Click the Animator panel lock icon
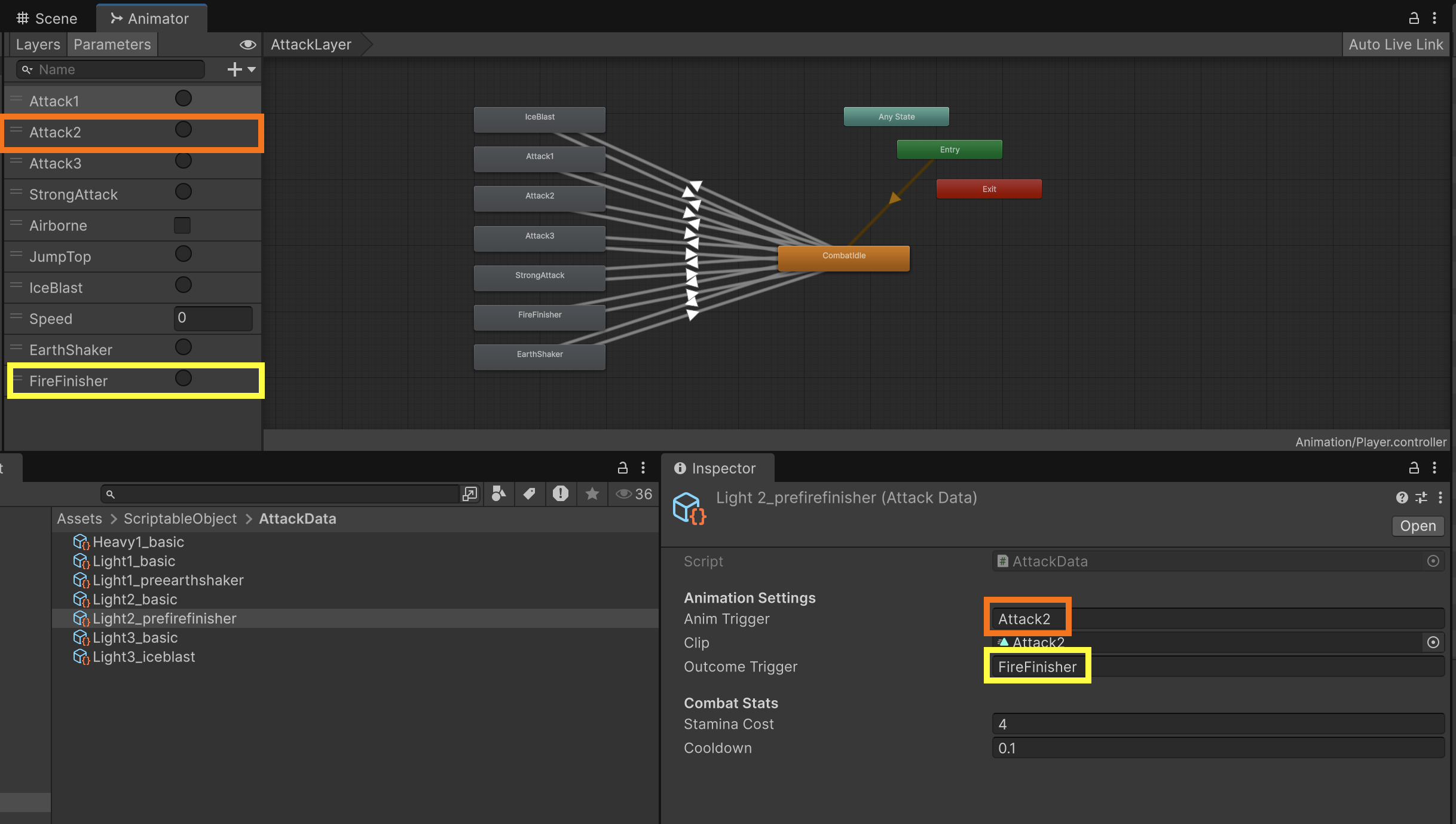 coord(1414,19)
